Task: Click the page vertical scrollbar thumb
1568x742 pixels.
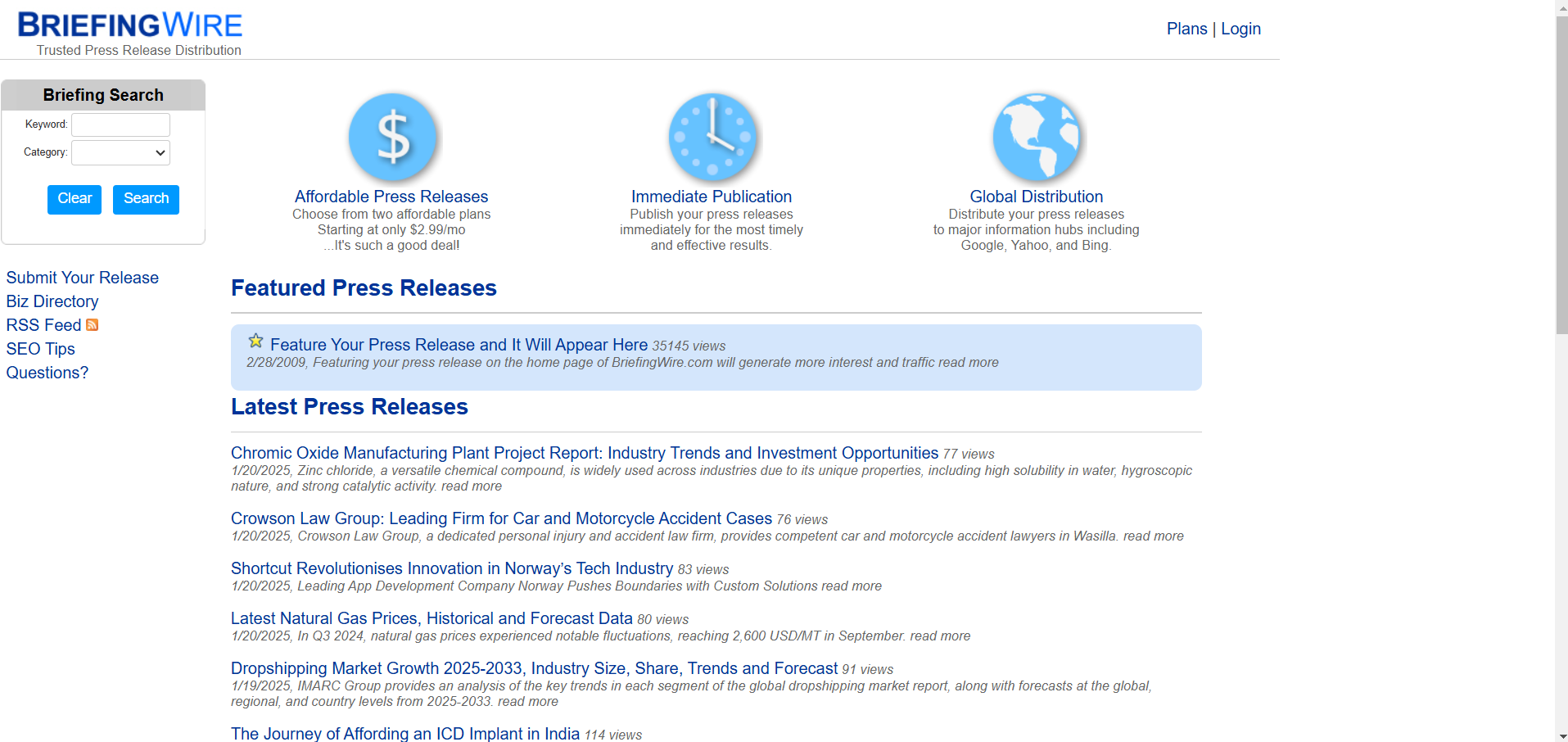Action: click(x=1561, y=174)
